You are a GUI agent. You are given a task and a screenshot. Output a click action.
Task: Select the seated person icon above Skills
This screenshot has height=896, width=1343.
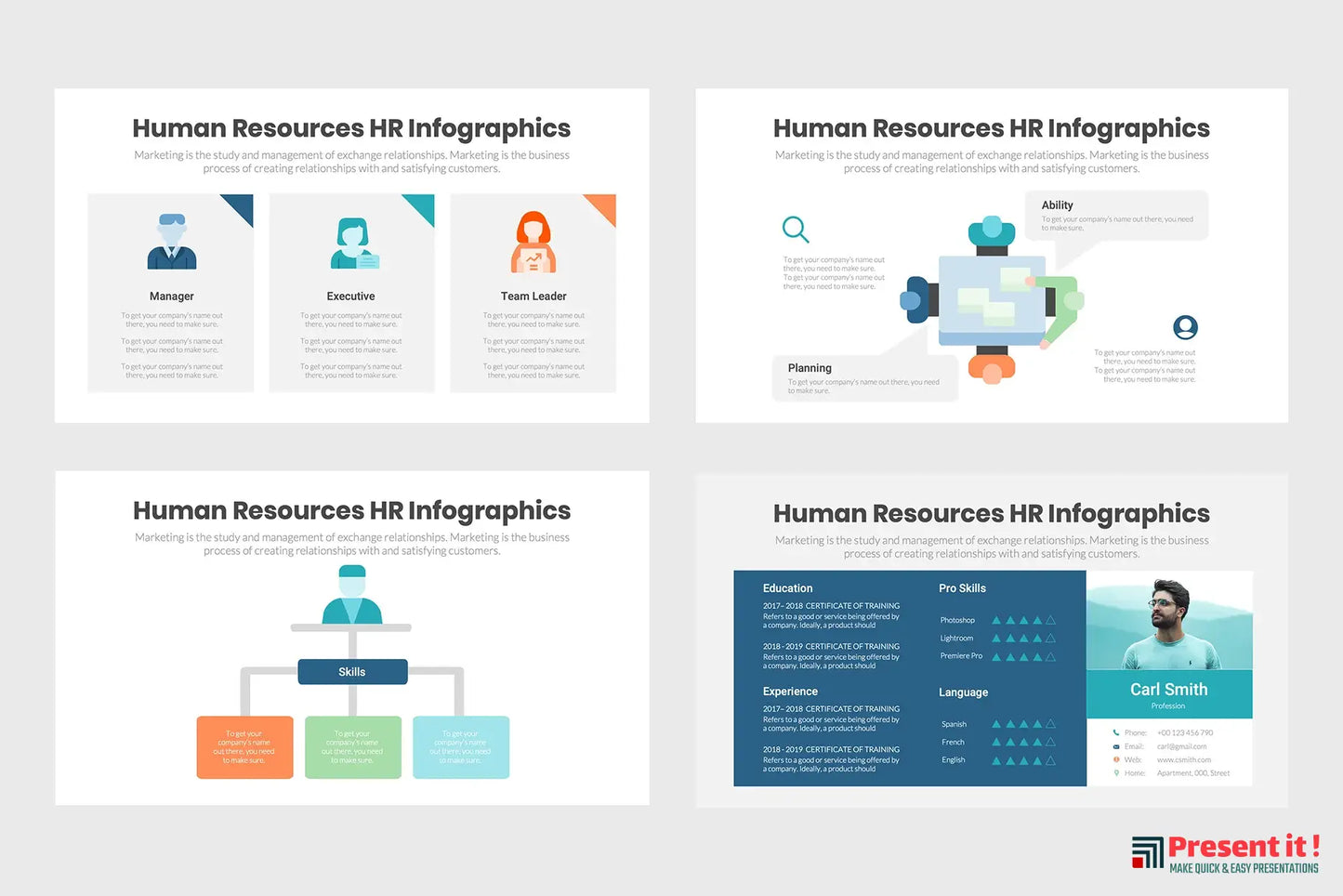click(352, 596)
